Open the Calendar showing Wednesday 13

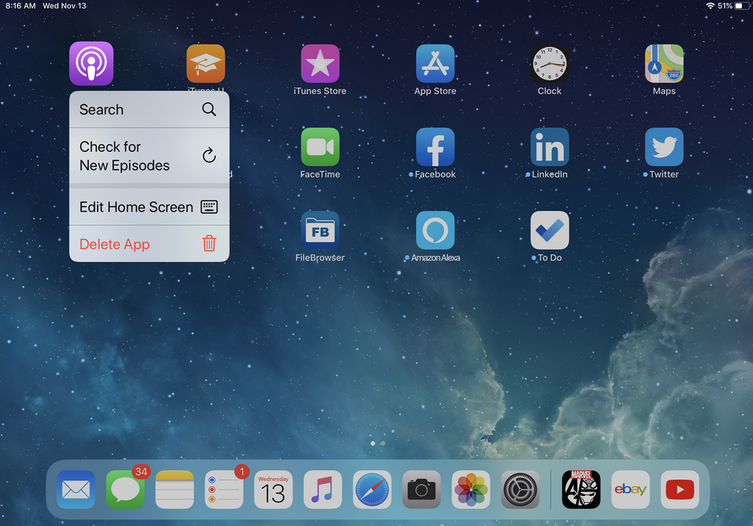point(273,489)
